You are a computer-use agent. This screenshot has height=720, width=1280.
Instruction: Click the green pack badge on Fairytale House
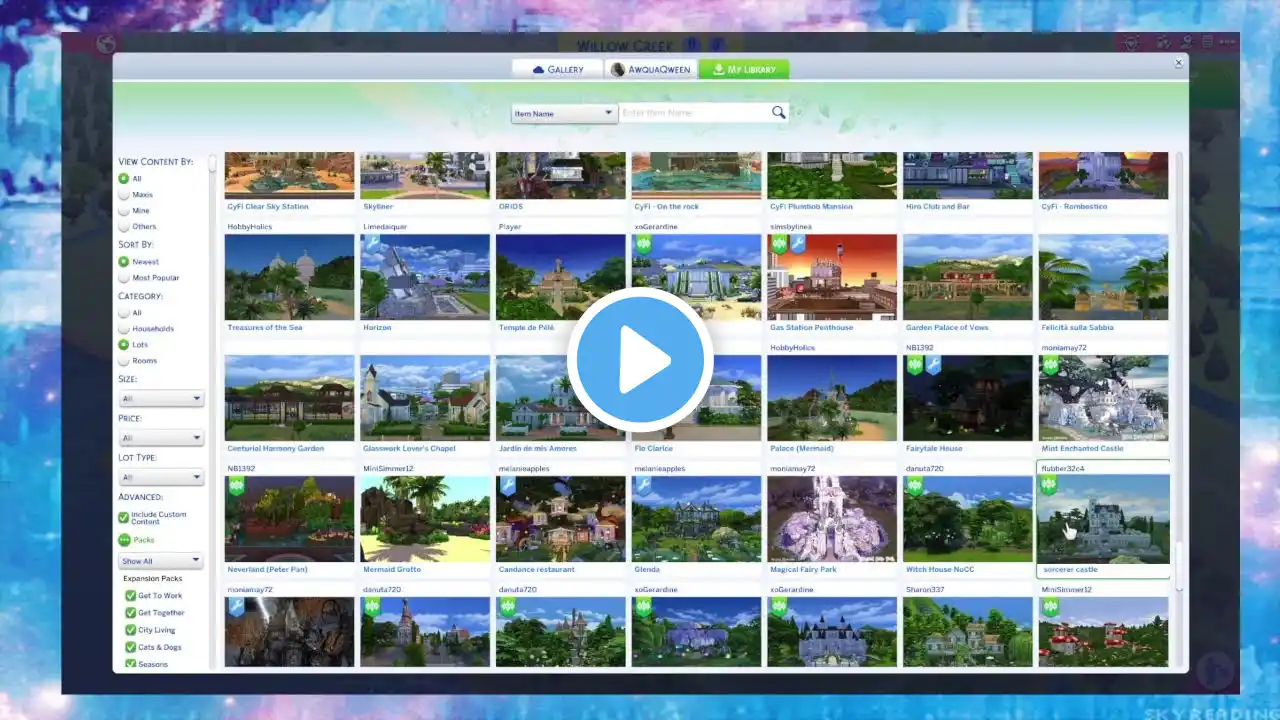pyautogui.click(x=914, y=365)
